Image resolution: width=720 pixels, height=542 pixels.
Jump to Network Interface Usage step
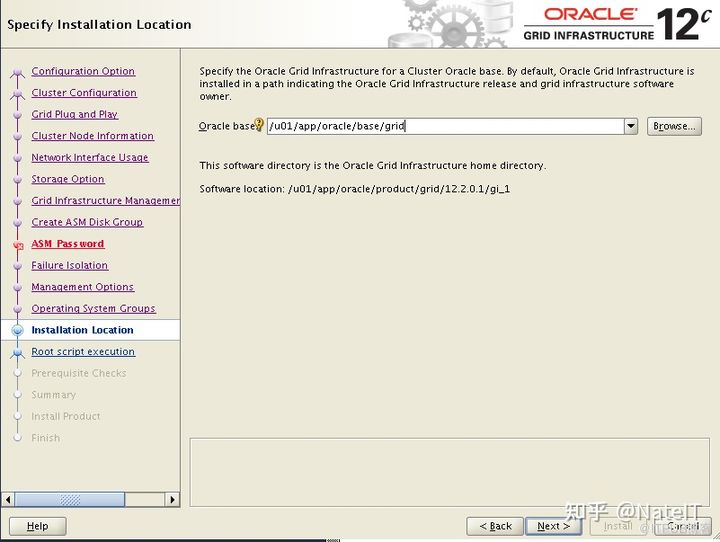point(90,158)
